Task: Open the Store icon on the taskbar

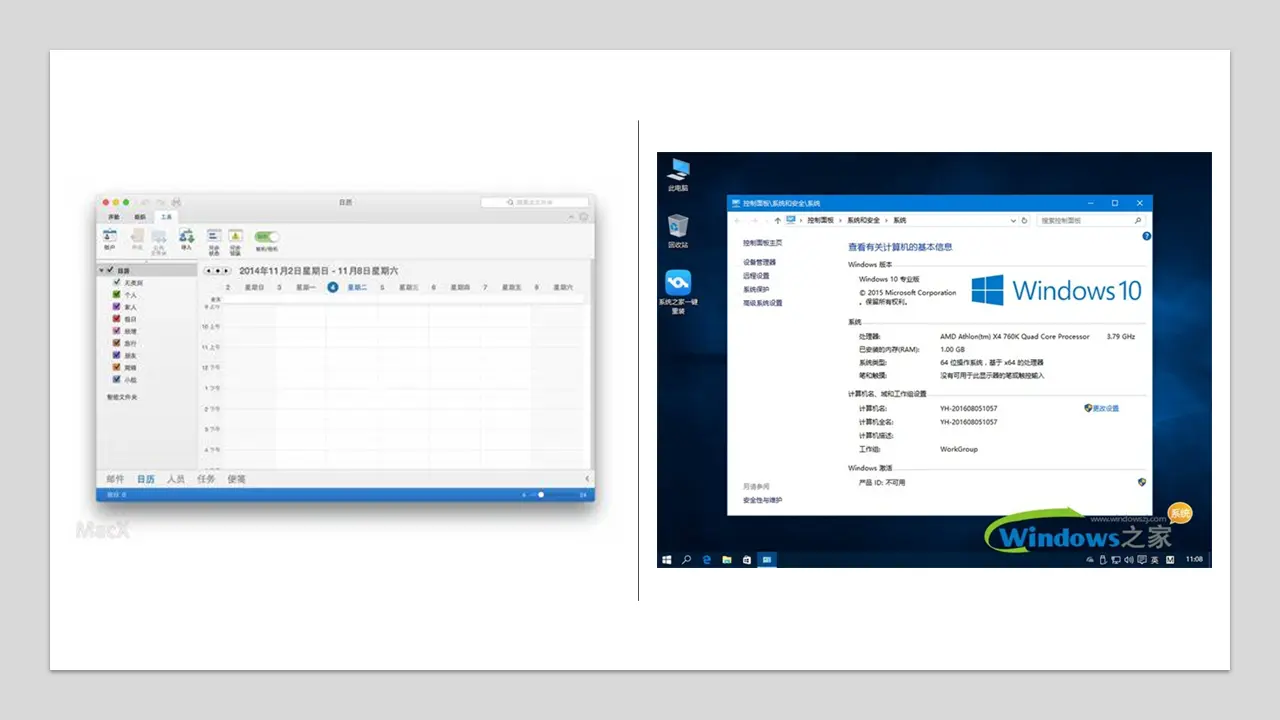Action: click(746, 559)
